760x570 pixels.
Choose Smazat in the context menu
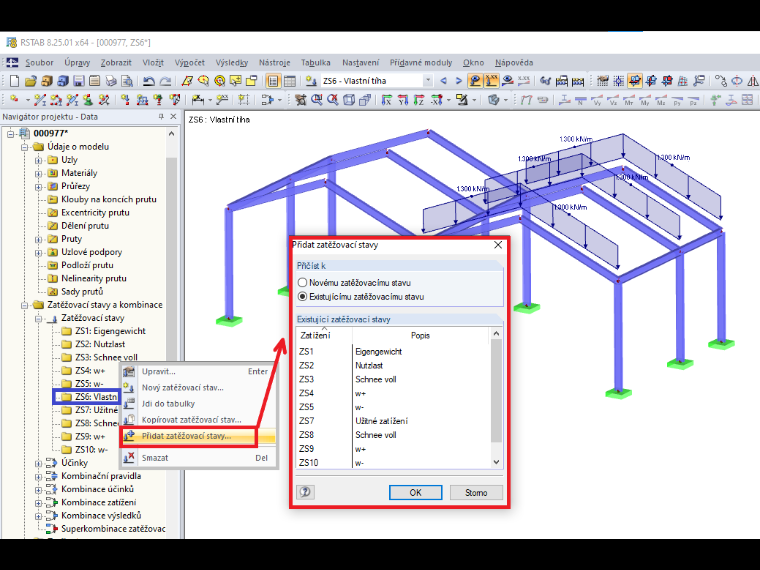point(198,458)
